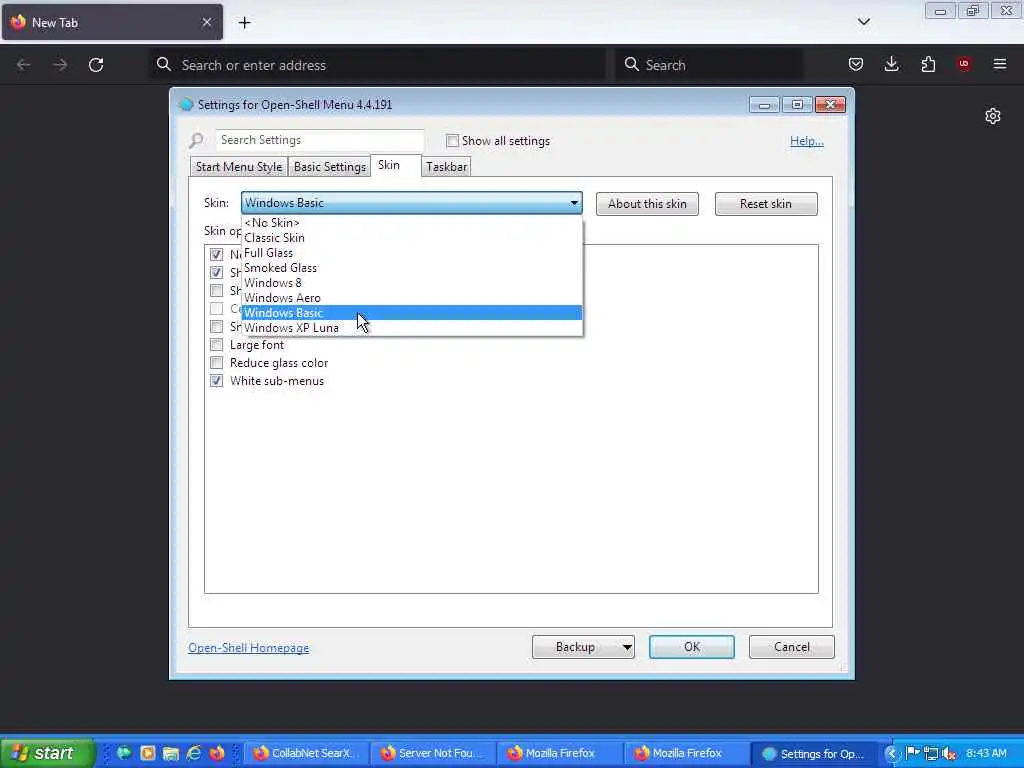The width and height of the screenshot is (1024, 768).
Task: Open Firefox downloads panel
Action: pos(891,64)
